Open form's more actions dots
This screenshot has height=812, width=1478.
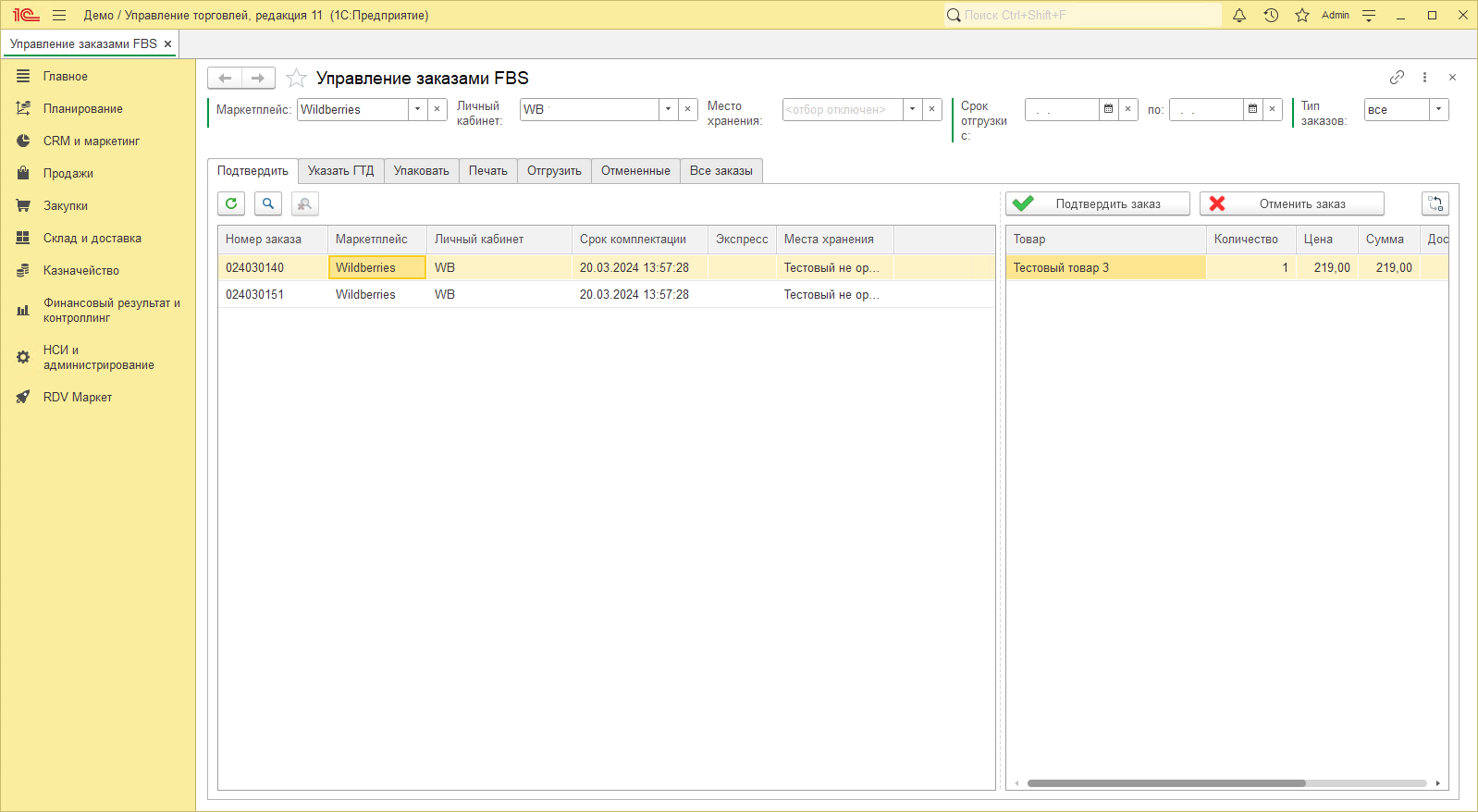click(x=1424, y=78)
